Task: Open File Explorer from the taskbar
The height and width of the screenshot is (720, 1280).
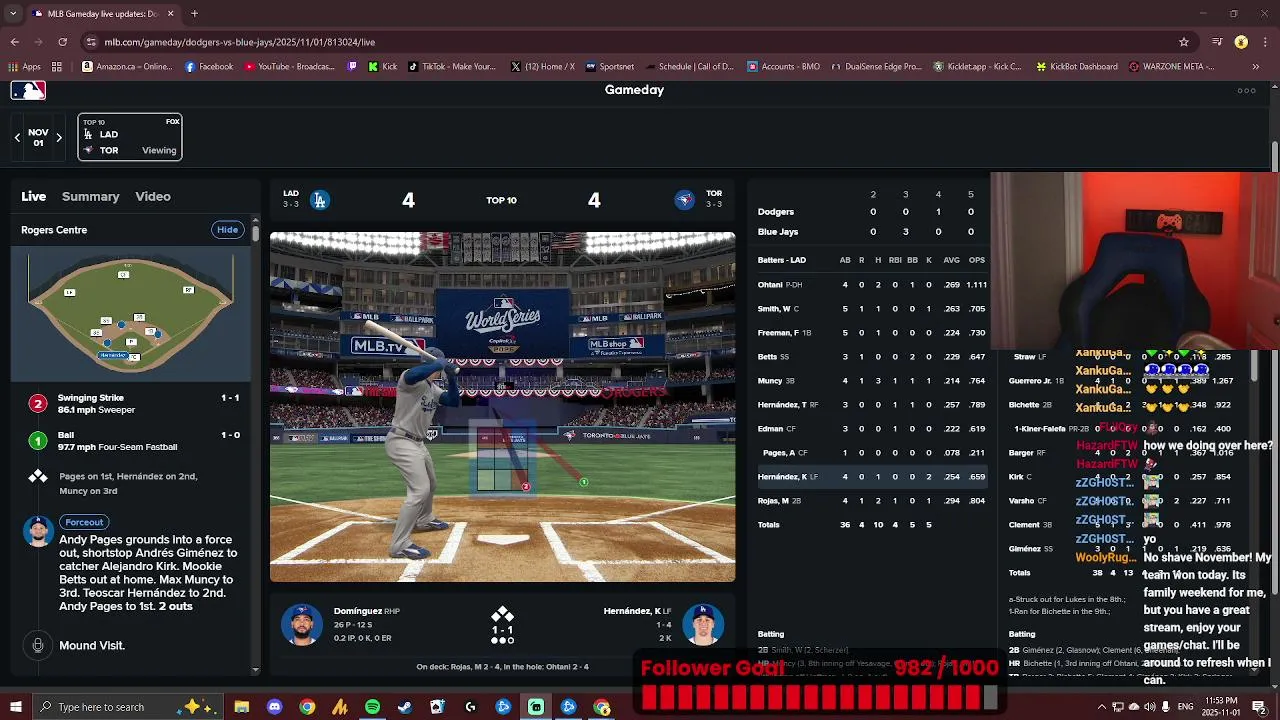Action: pyautogui.click(x=242, y=707)
